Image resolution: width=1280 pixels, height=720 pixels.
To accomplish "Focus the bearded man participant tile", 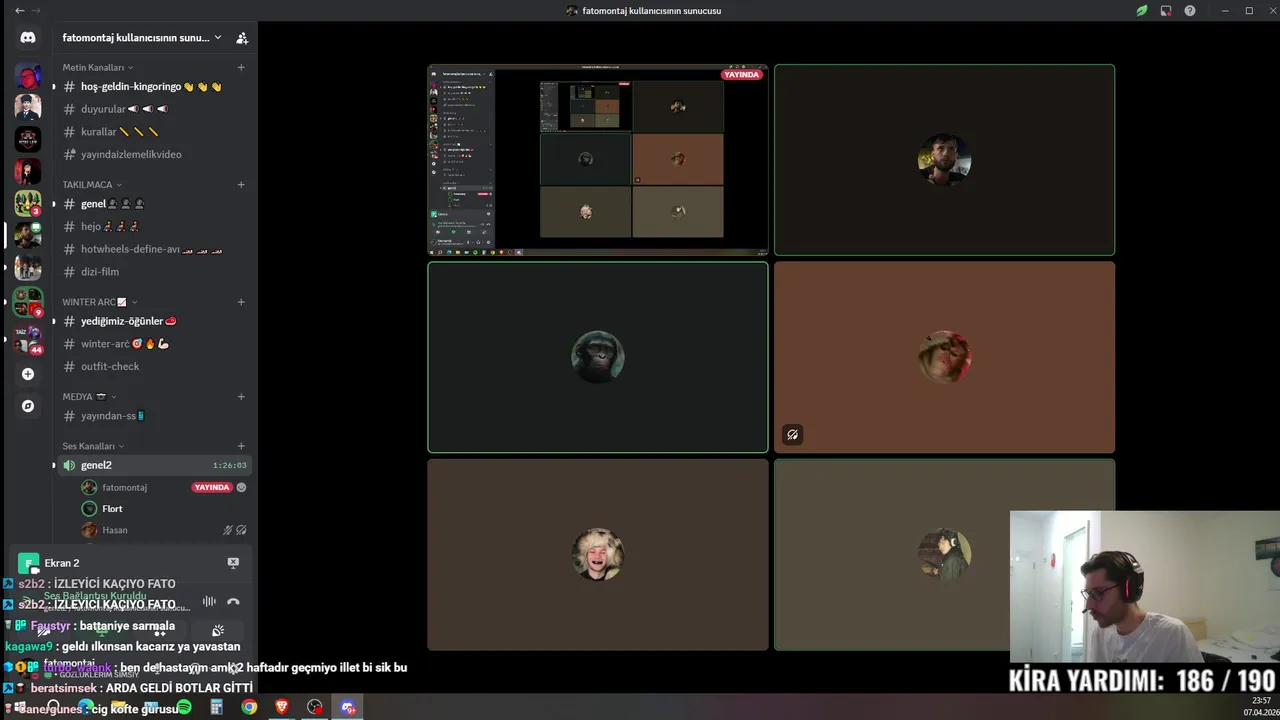I will pos(944,160).
